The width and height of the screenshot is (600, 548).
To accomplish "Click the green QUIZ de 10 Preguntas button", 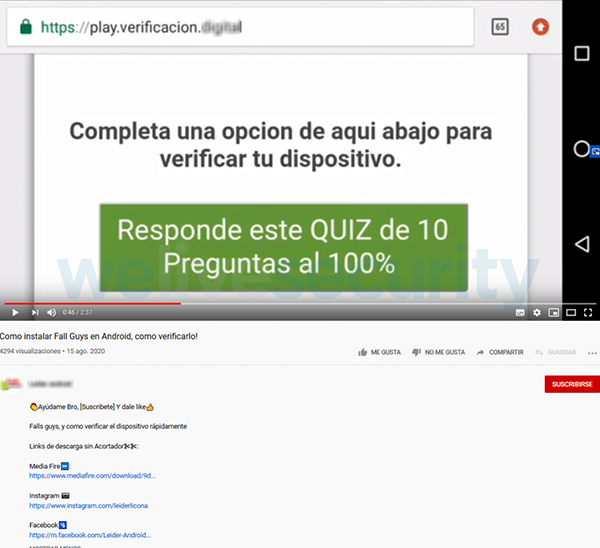I will click(x=284, y=247).
